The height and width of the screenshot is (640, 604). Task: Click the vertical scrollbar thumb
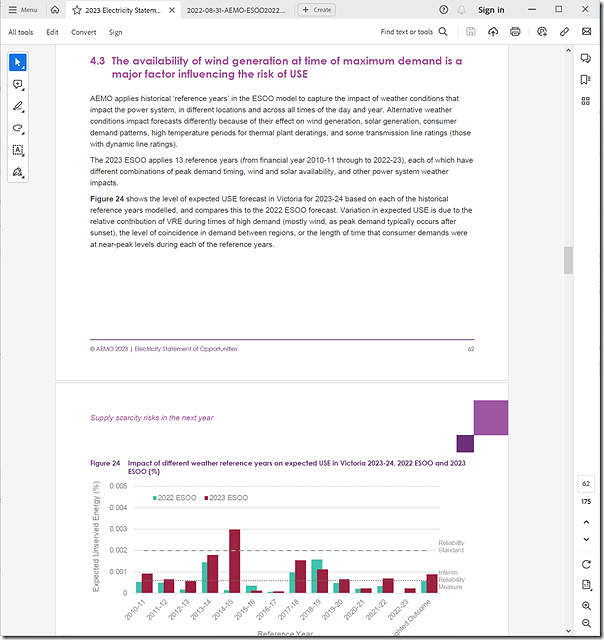tap(568, 260)
